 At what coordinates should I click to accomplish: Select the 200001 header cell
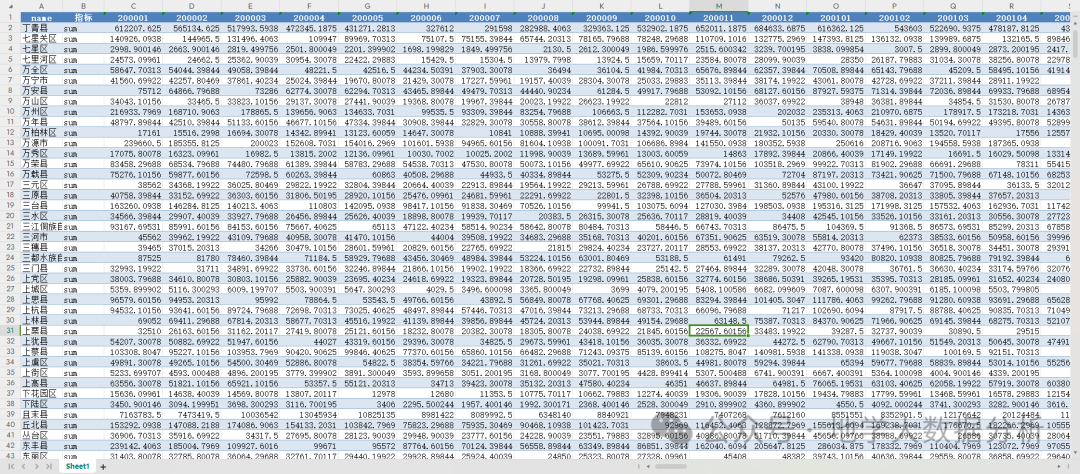coord(133,17)
